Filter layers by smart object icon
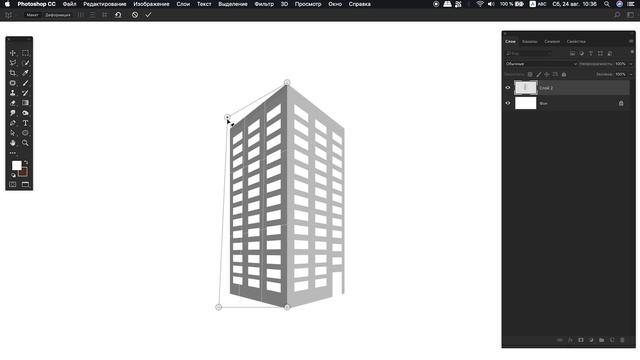Viewport: 640px width, 360px height. (609, 53)
